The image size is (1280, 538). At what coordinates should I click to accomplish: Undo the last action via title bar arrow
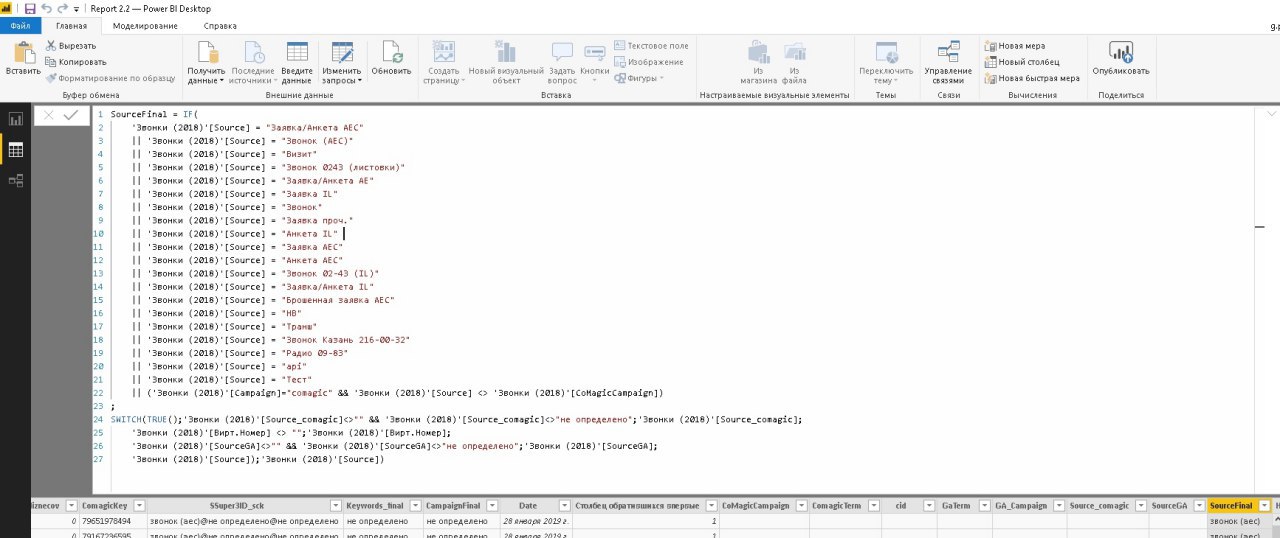click(x=46, y=8)
